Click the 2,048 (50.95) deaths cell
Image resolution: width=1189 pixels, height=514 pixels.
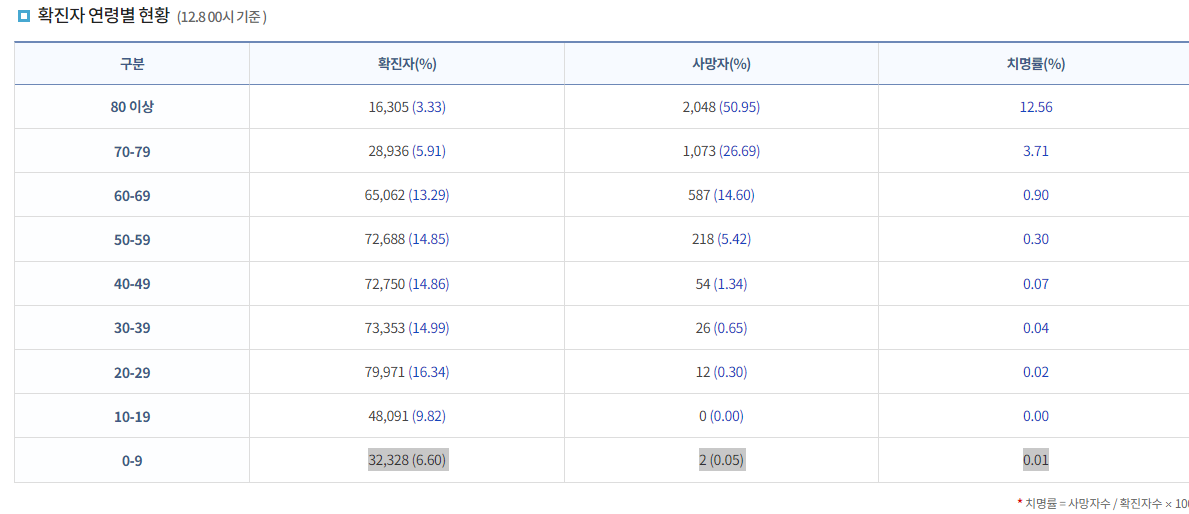pos(721,107)
